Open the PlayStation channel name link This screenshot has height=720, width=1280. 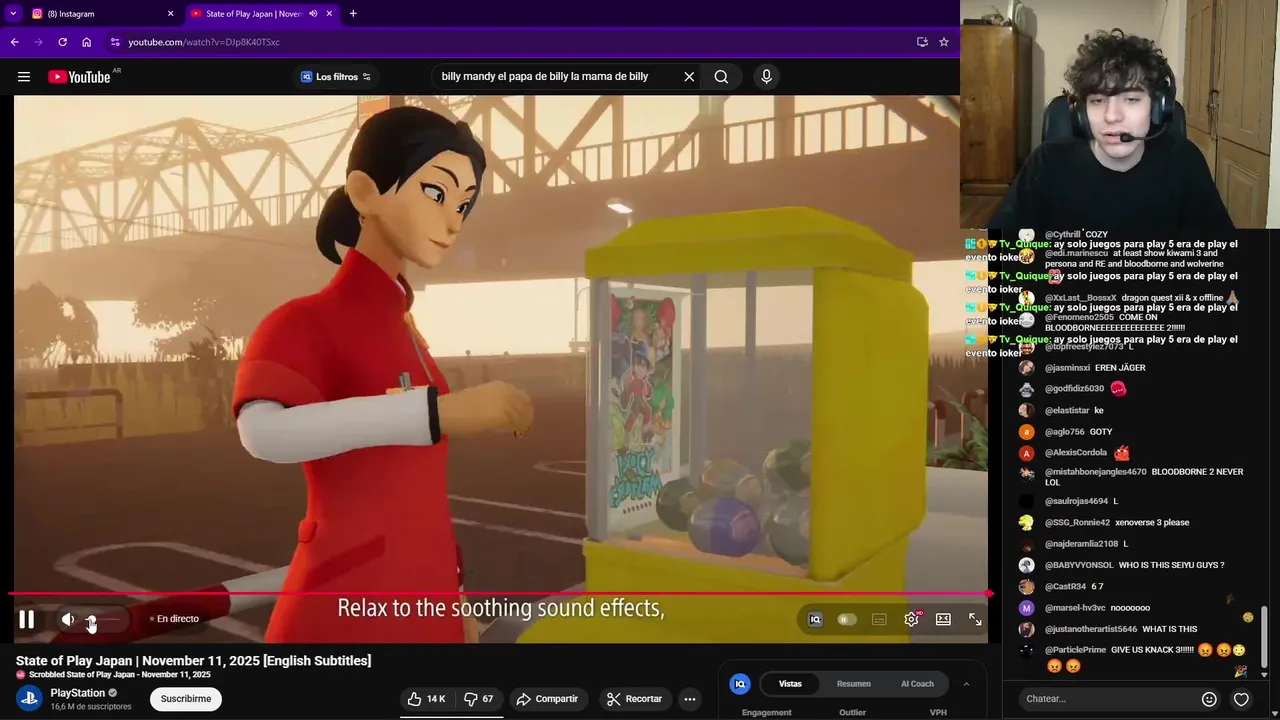click(x=78, y=693)
